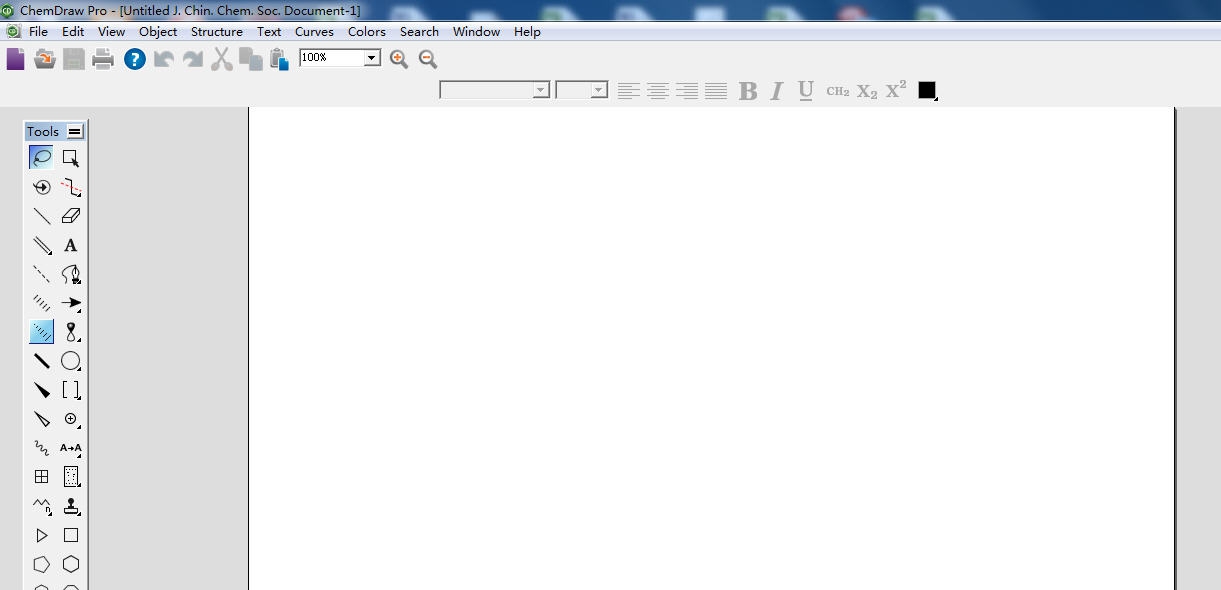
Task: Select the A→A Query tool
Action: pyautogui.click(x=71, y=448)
